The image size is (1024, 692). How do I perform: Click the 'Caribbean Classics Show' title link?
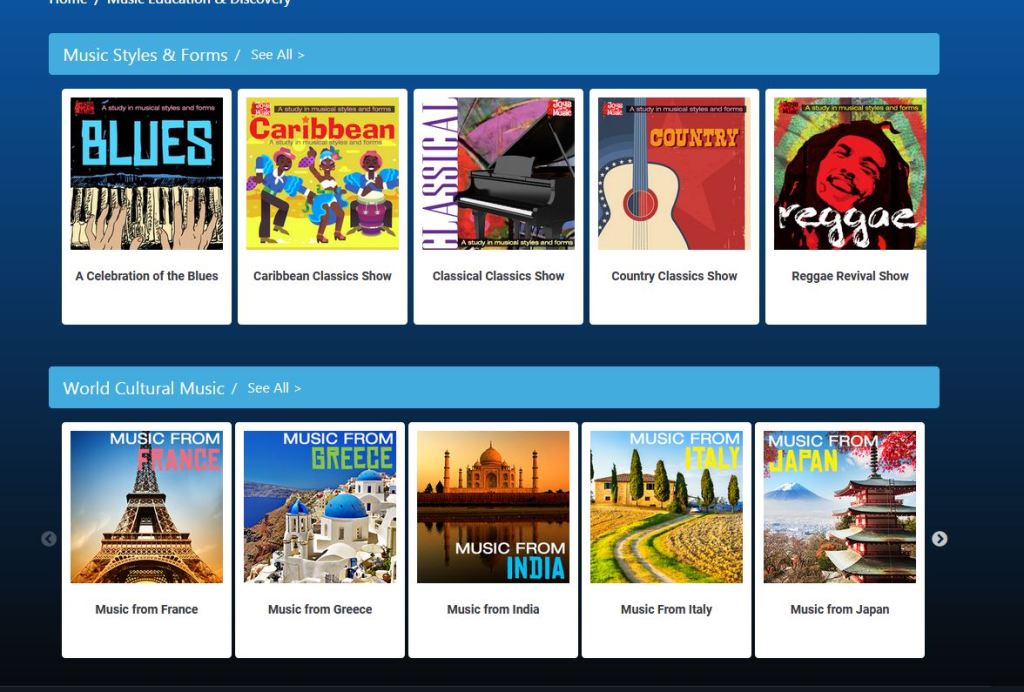pos(322,276)
